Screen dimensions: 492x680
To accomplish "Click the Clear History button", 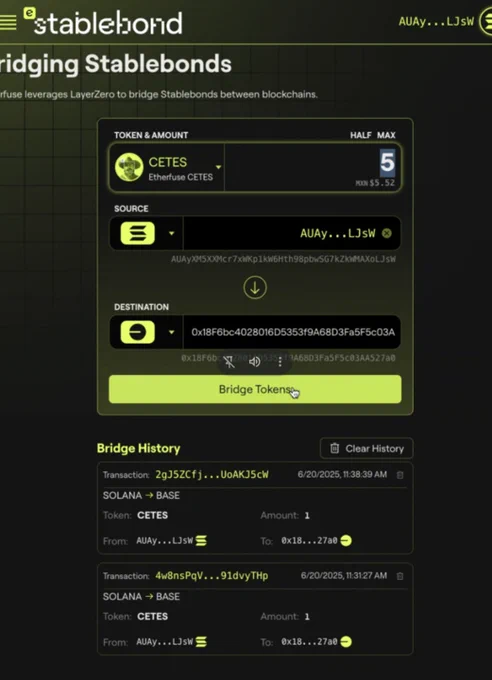I will click(367, 448).
